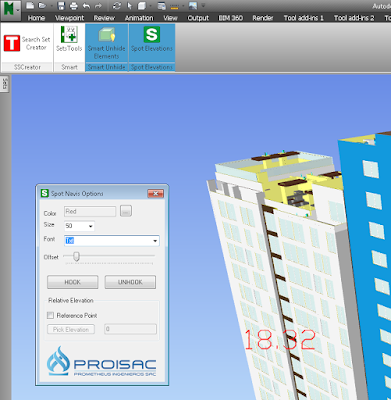Image resolution: width=391 pixels, height=400 pixels.
Task: Open Tool add-ins 2 tab
Action: (x=354, y=18)
